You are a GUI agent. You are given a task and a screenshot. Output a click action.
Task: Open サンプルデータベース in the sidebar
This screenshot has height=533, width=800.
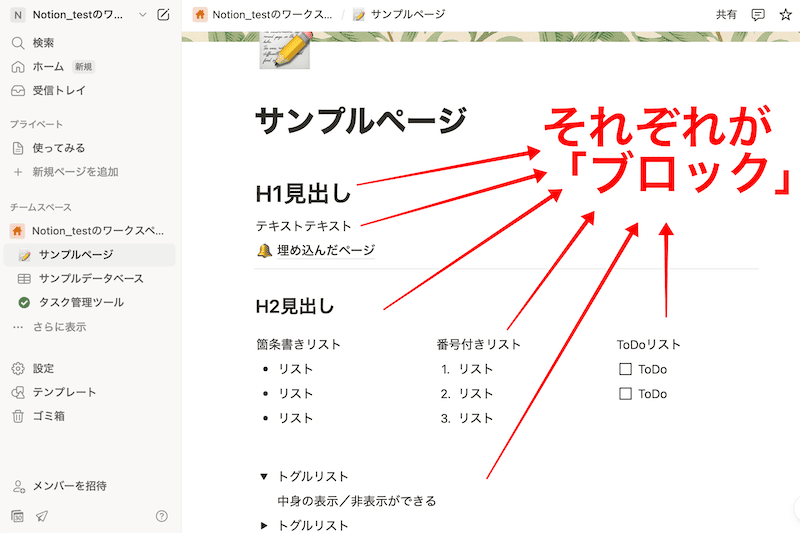[x=90, y=278]
